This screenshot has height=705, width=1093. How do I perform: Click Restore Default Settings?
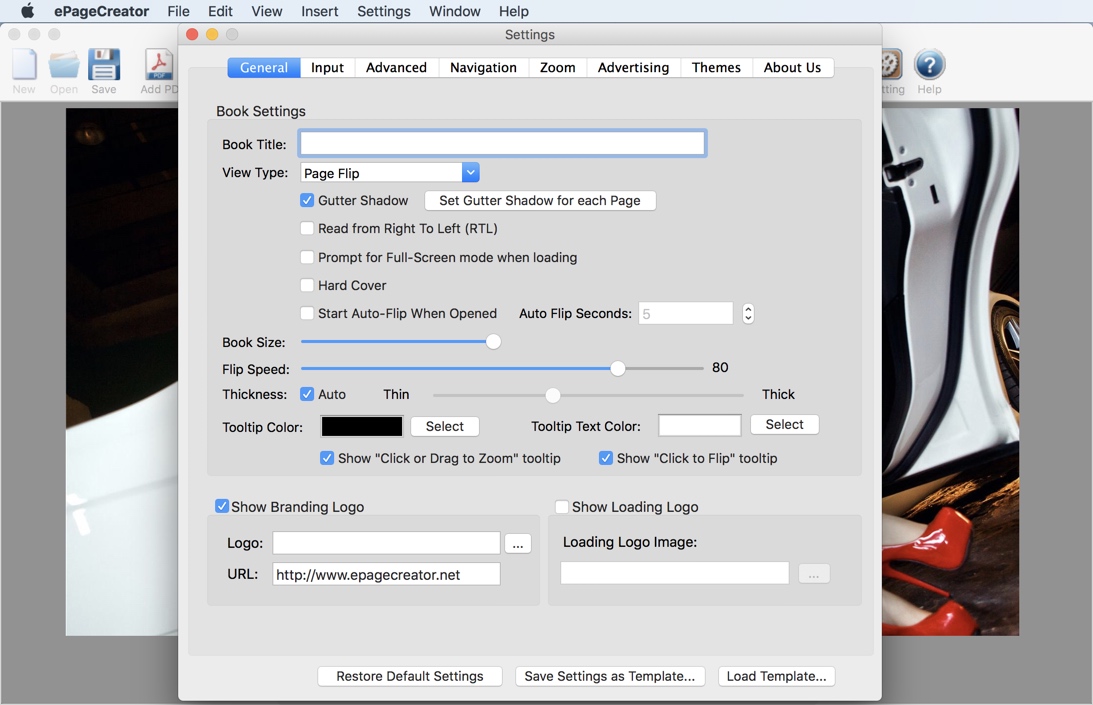point(410,676)
